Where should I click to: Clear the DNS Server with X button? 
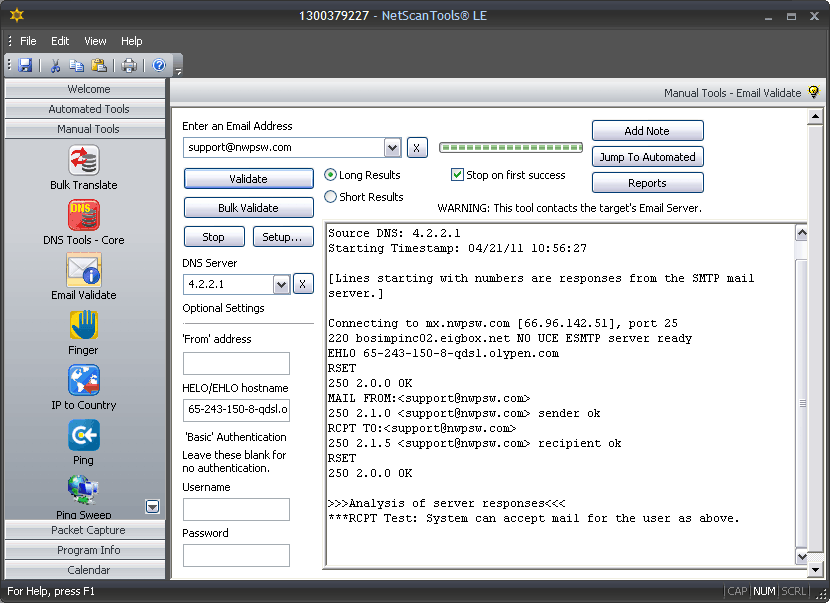(x=302, y=284)
